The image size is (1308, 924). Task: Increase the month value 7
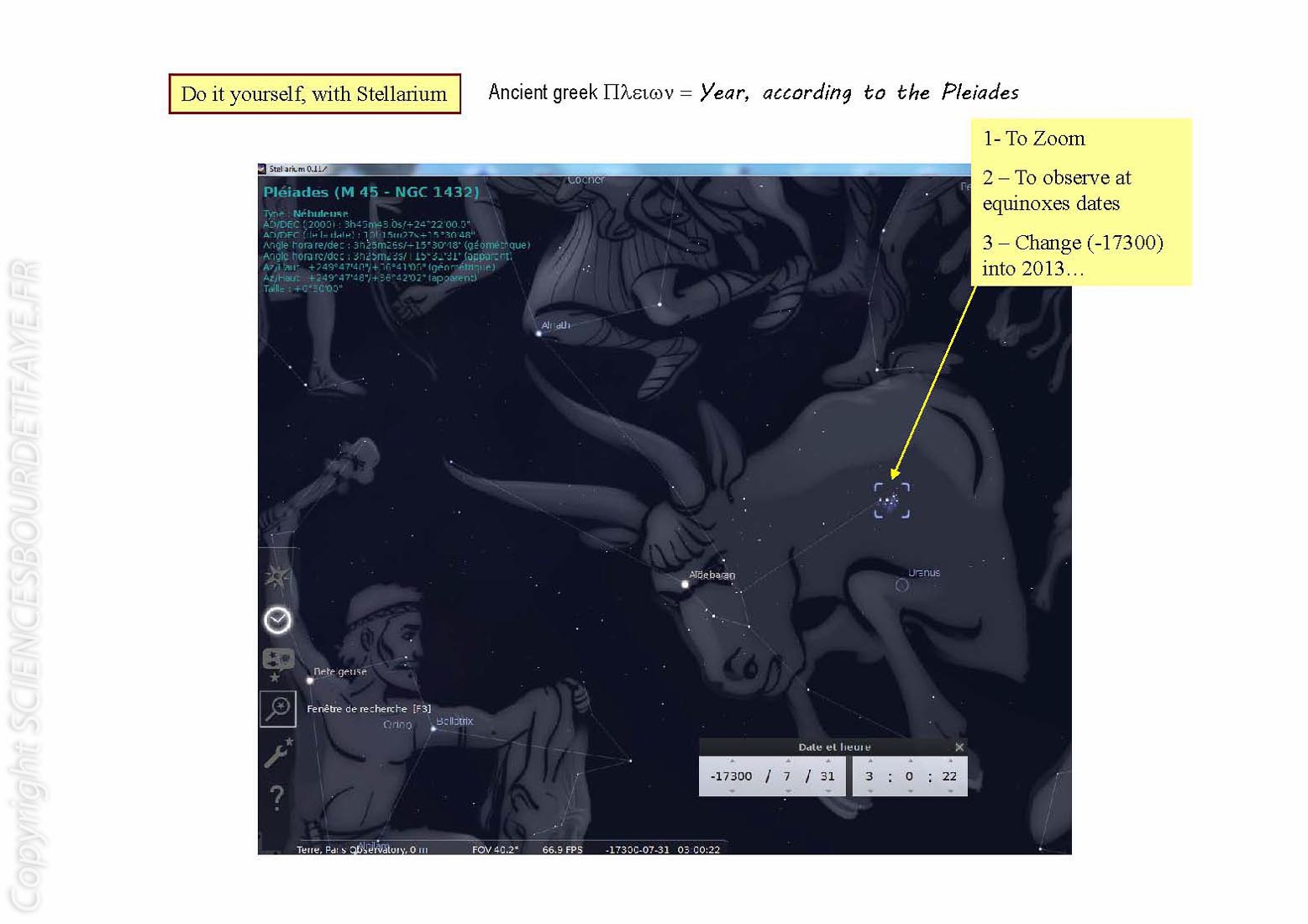(787, 761)
